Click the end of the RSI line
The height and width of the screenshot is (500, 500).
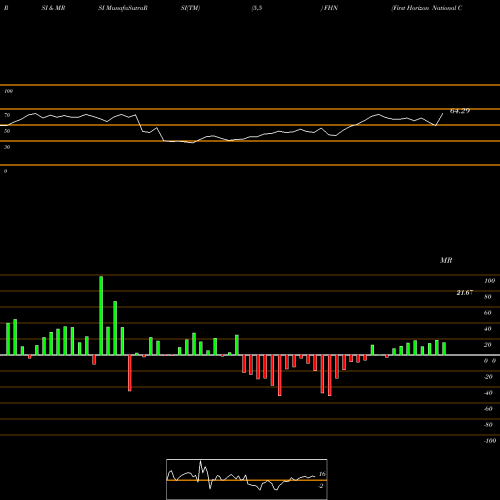pyautogui.click(x=443, y=114)
